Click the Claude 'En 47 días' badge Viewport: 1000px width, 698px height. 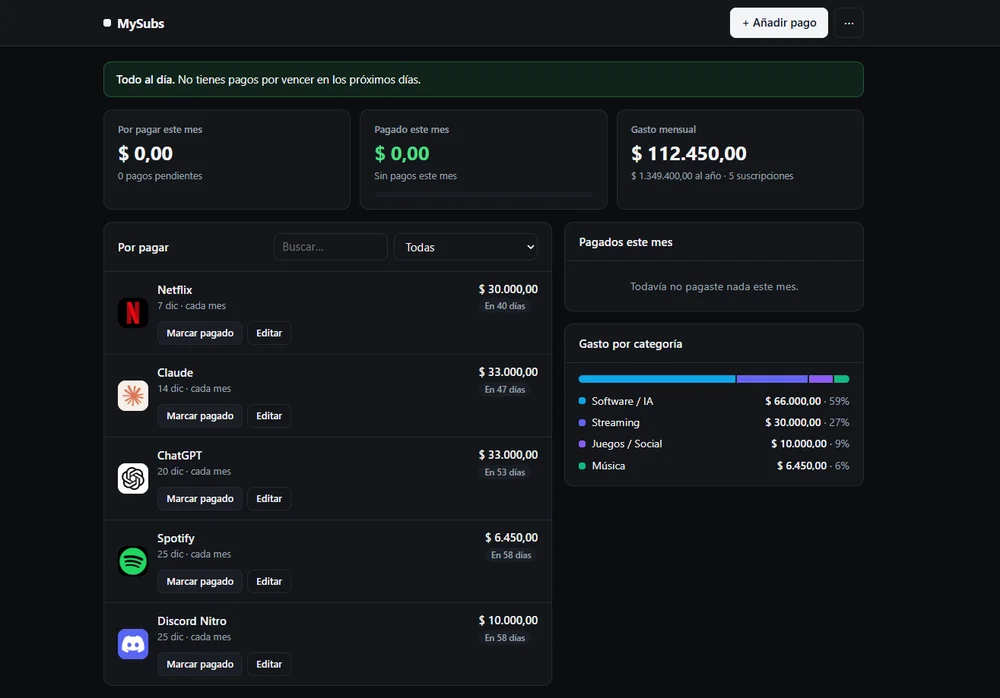coord(505,389)
